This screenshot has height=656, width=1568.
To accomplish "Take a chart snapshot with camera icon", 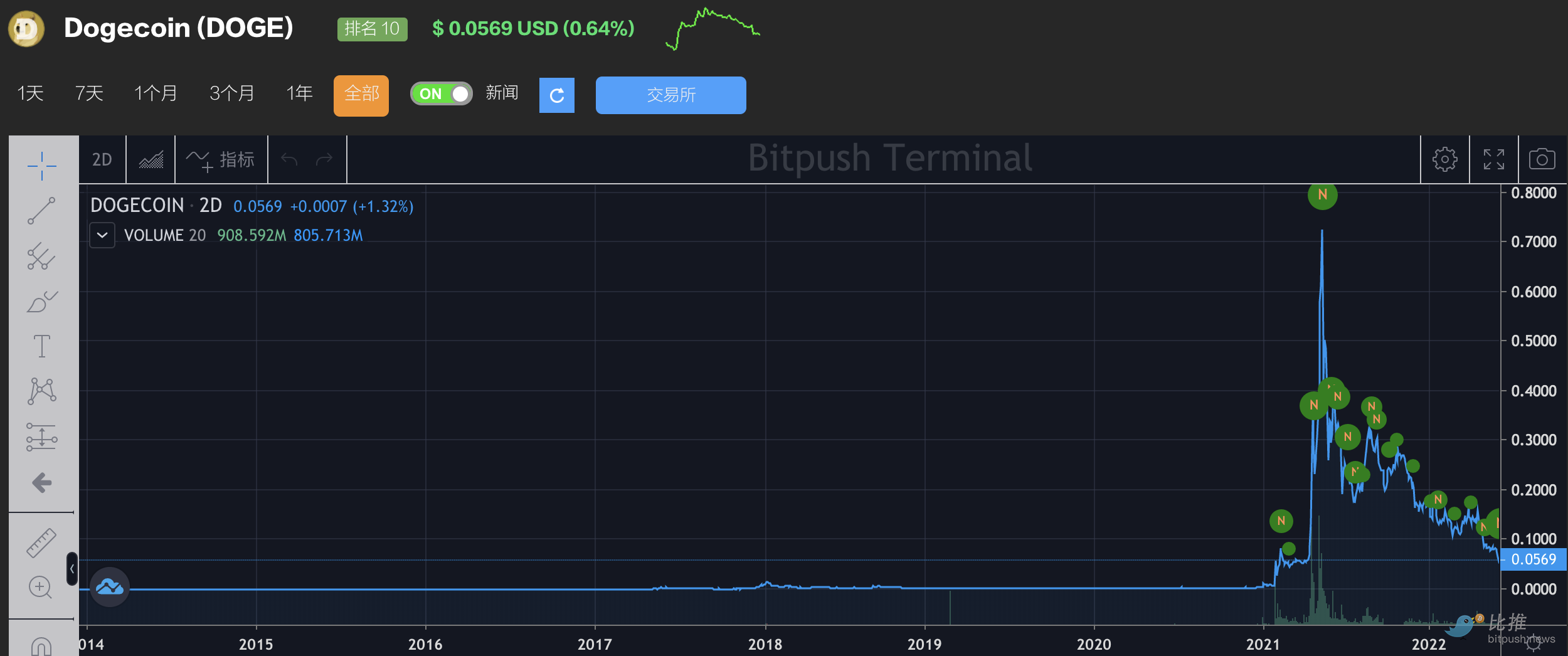I will (1542, 159).
